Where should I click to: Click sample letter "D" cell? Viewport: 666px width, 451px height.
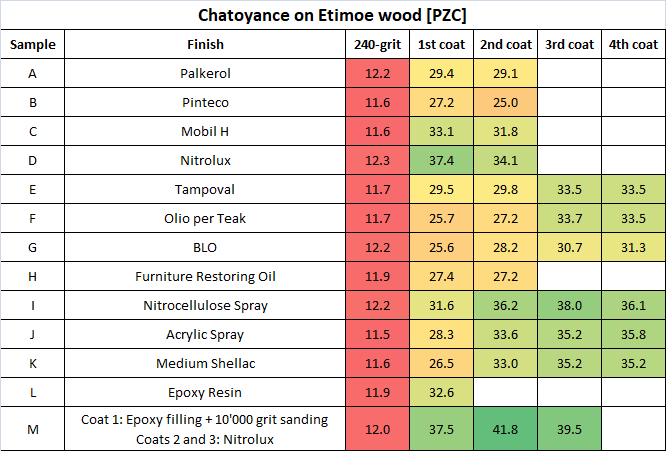pyautogui.click(x=33, y=161)
